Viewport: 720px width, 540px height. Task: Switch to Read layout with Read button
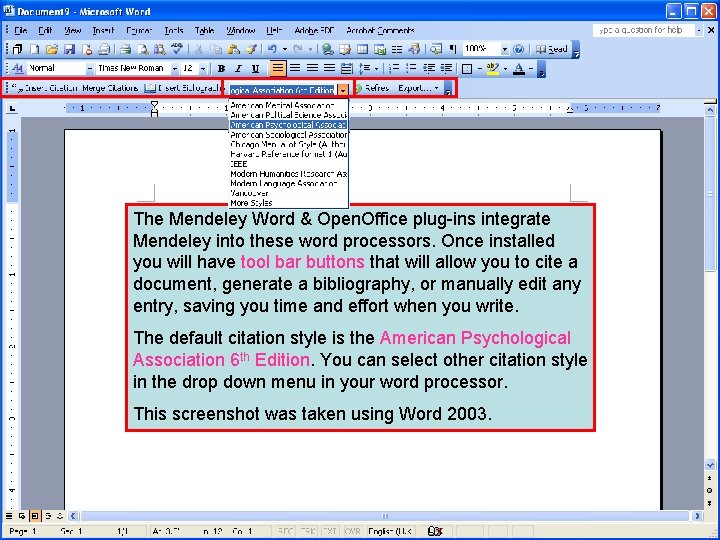552,49
